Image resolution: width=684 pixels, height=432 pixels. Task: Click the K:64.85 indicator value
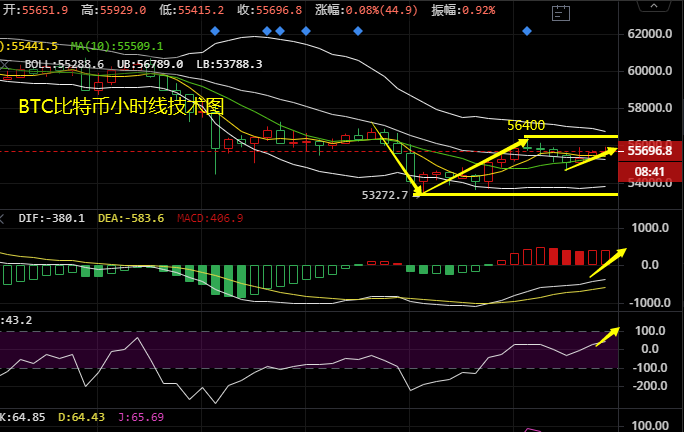tap(22, 416)
